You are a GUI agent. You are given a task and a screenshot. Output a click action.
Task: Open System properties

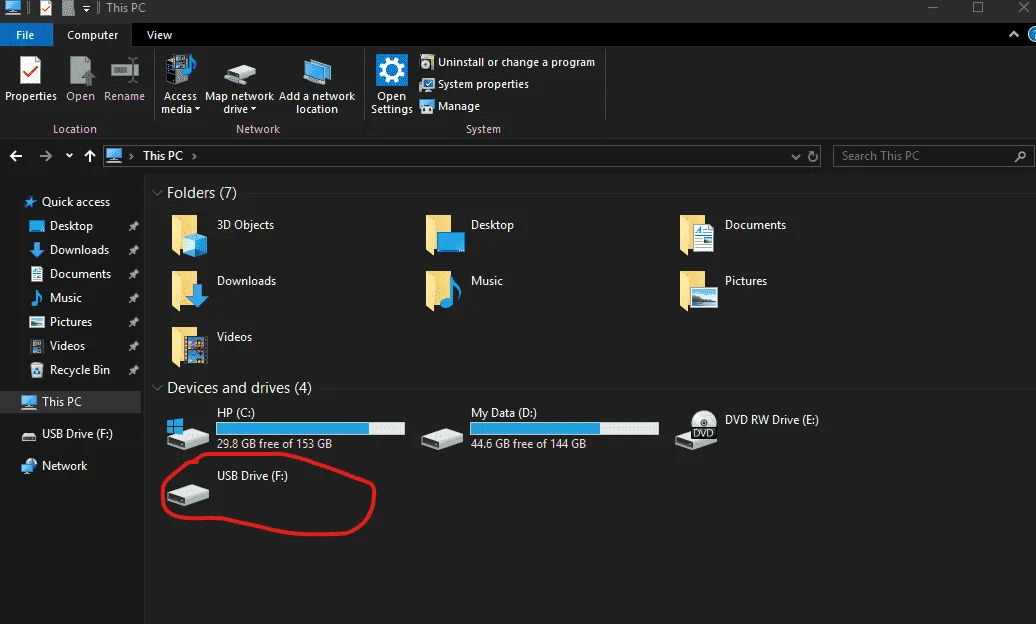474,84
